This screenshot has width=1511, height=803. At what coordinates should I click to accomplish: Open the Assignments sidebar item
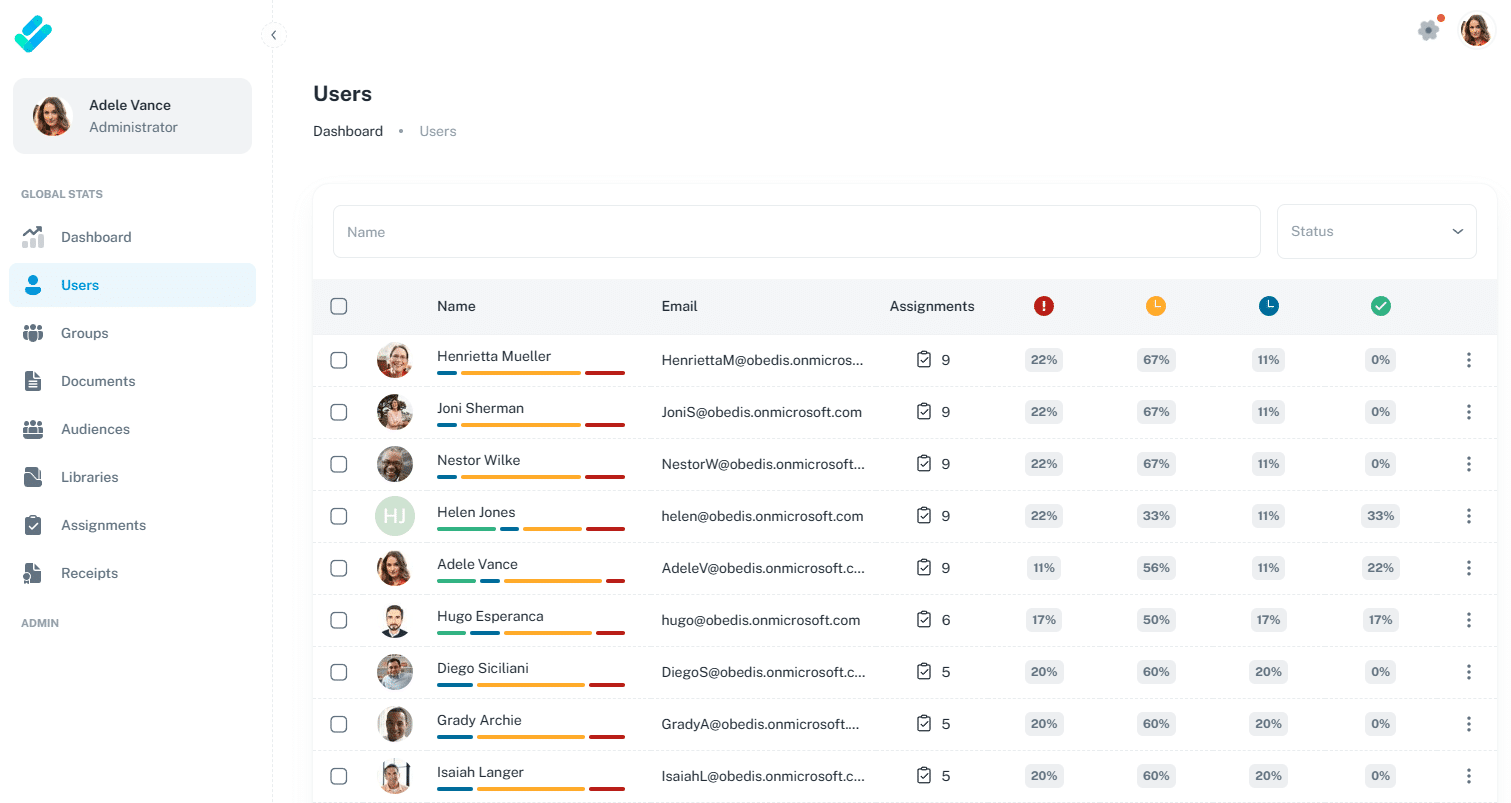click(x=103, y=525)
